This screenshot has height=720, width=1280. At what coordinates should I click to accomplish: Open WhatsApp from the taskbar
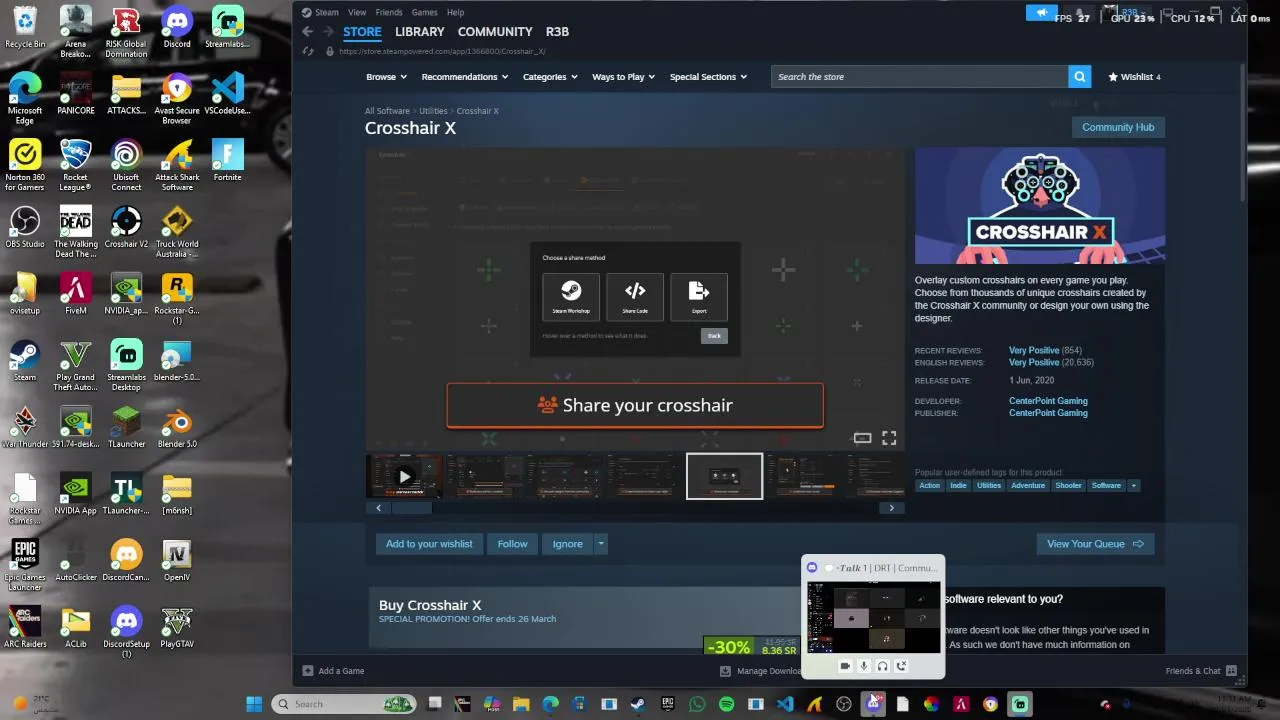pos(697,704)
